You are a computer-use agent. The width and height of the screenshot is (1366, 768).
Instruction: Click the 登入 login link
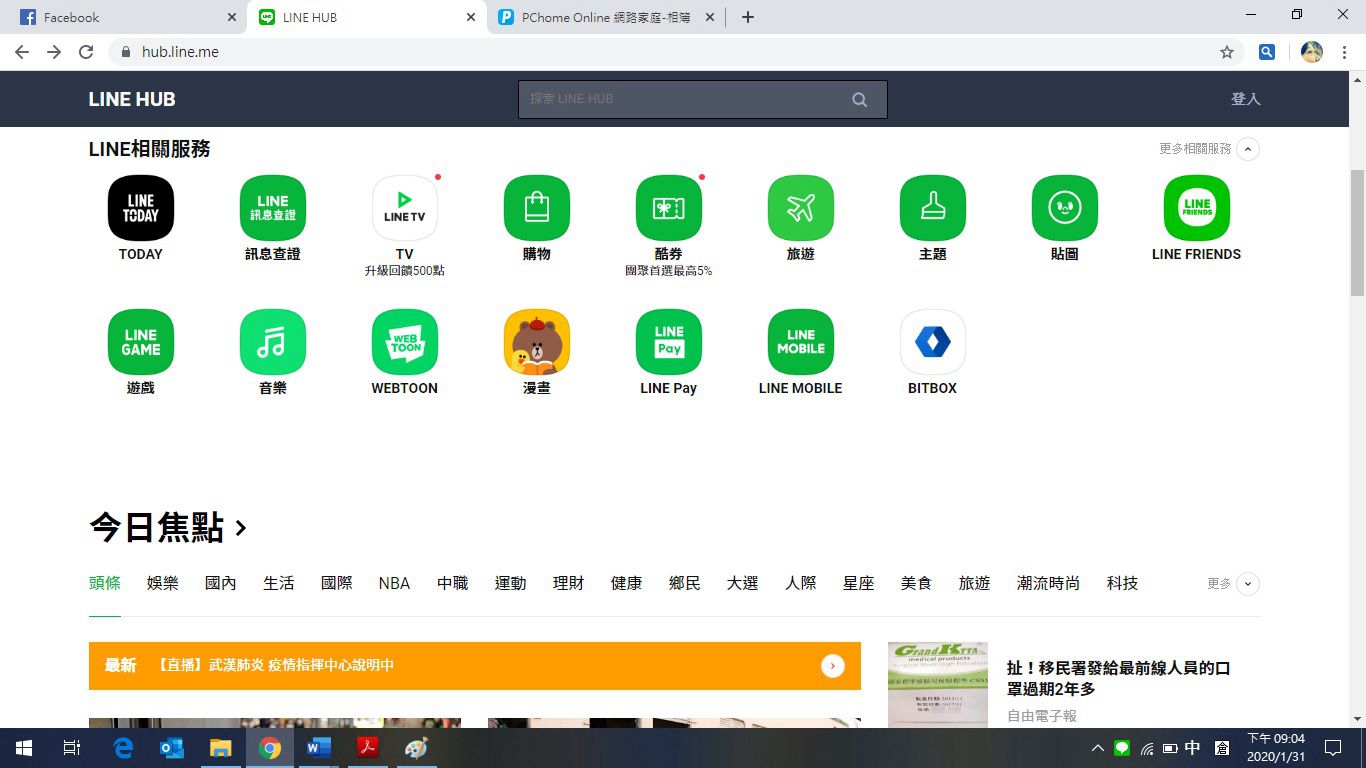[x=1246, y=99]
